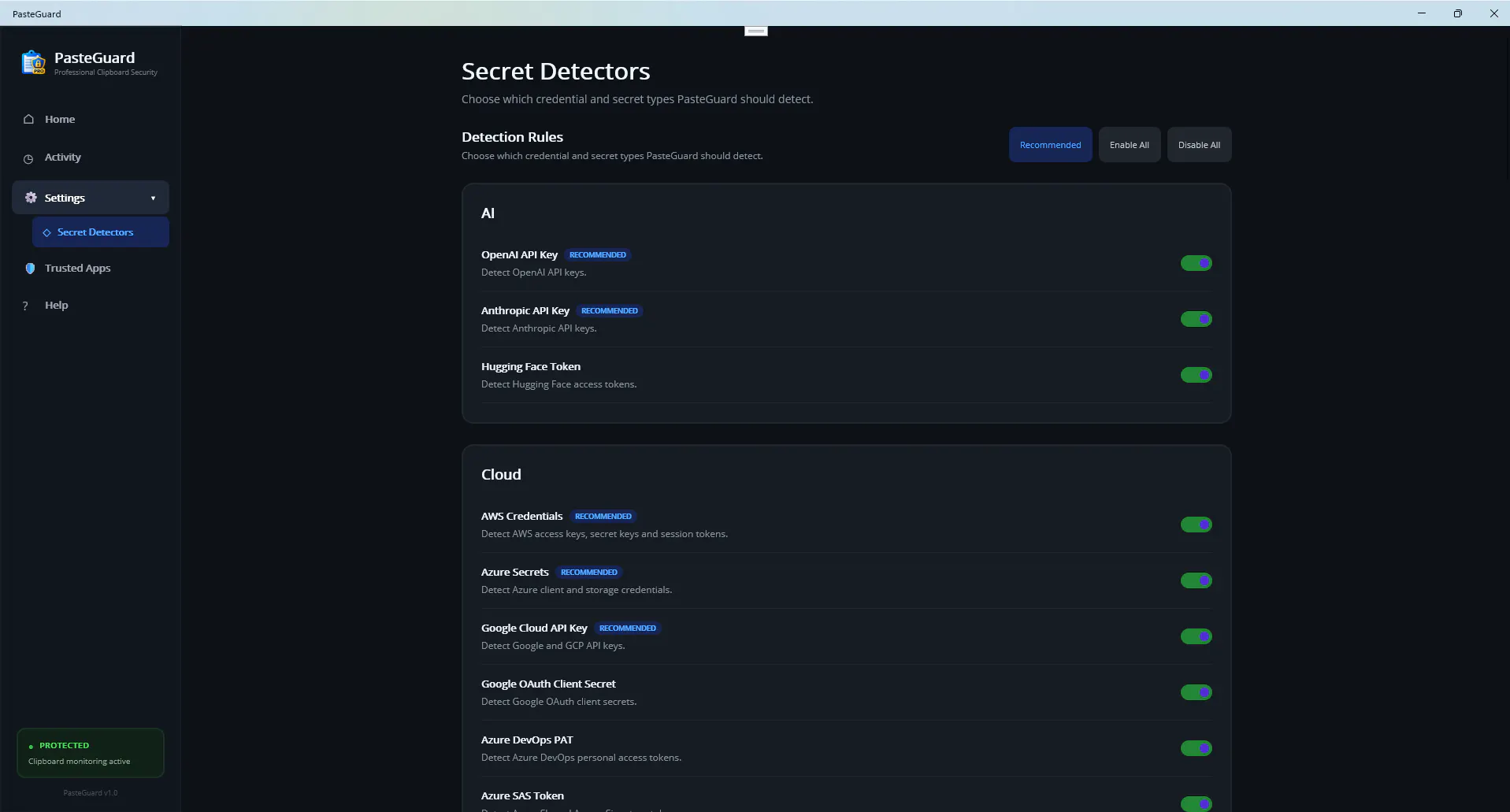
Task: Toggle Google Cloud API Key detection
Action: click(x=1196, y=636)
